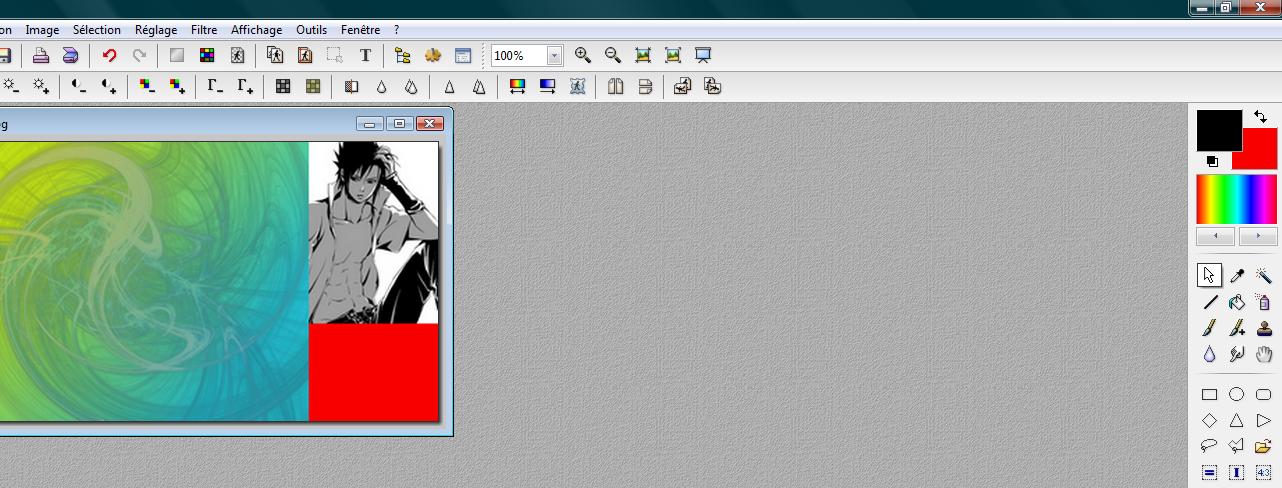The width and height of the screenshot is (1282, 488).
Task: Apply the Sharpen triangle icon
Action: [449, 86]
